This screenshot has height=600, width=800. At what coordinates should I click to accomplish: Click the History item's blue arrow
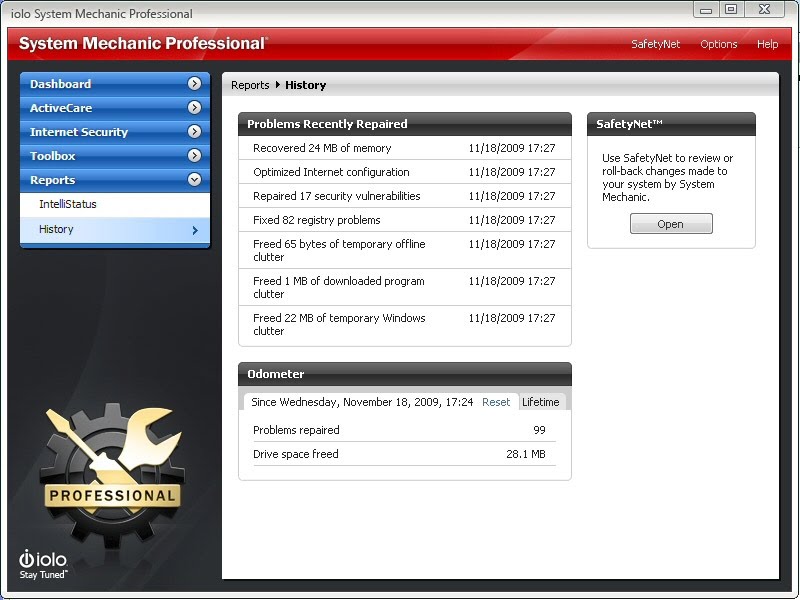coord(195,231)
